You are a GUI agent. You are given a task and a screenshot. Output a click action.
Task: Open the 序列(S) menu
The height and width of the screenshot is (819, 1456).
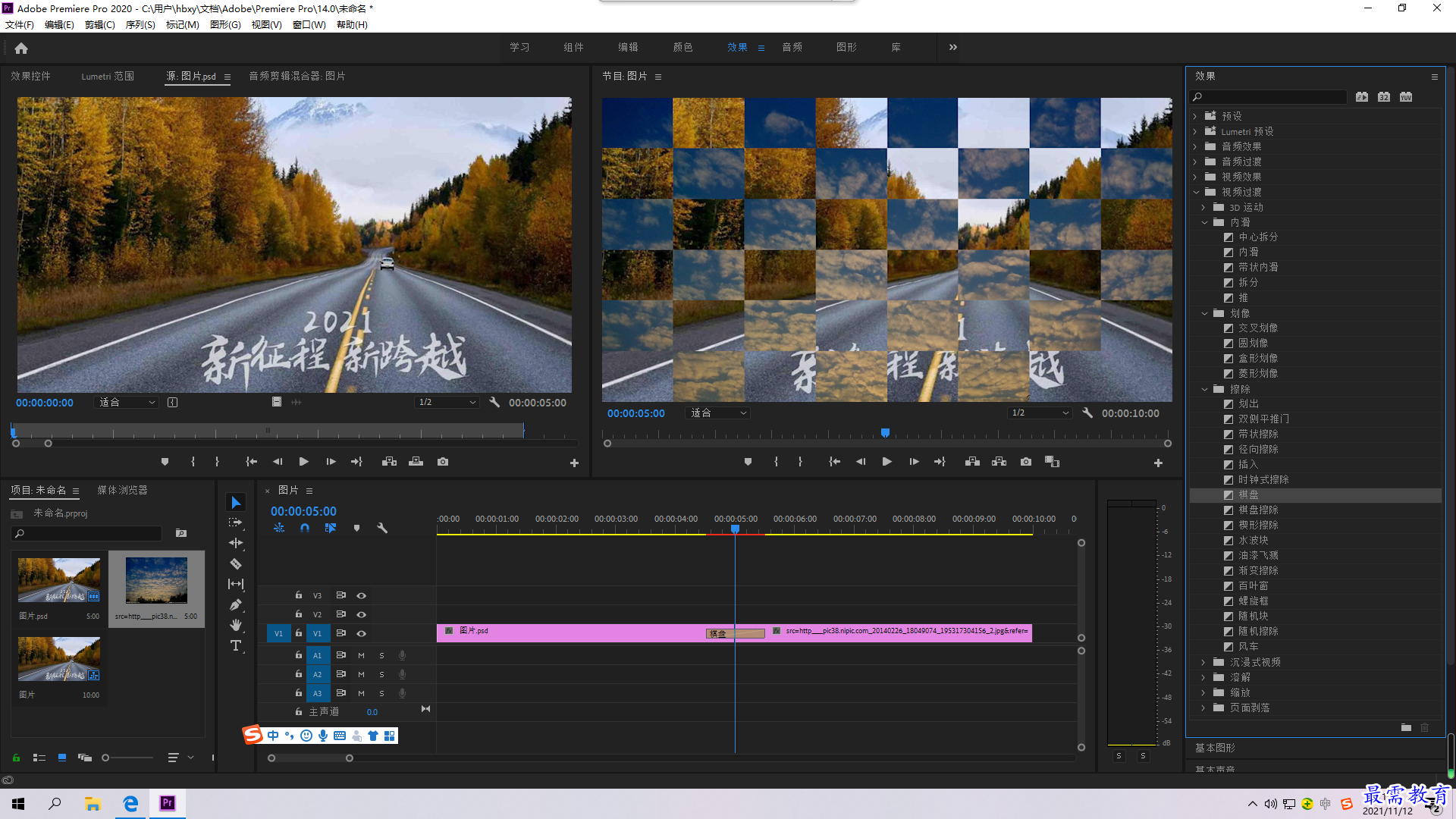pyautogui.click(x=140, y=25)
